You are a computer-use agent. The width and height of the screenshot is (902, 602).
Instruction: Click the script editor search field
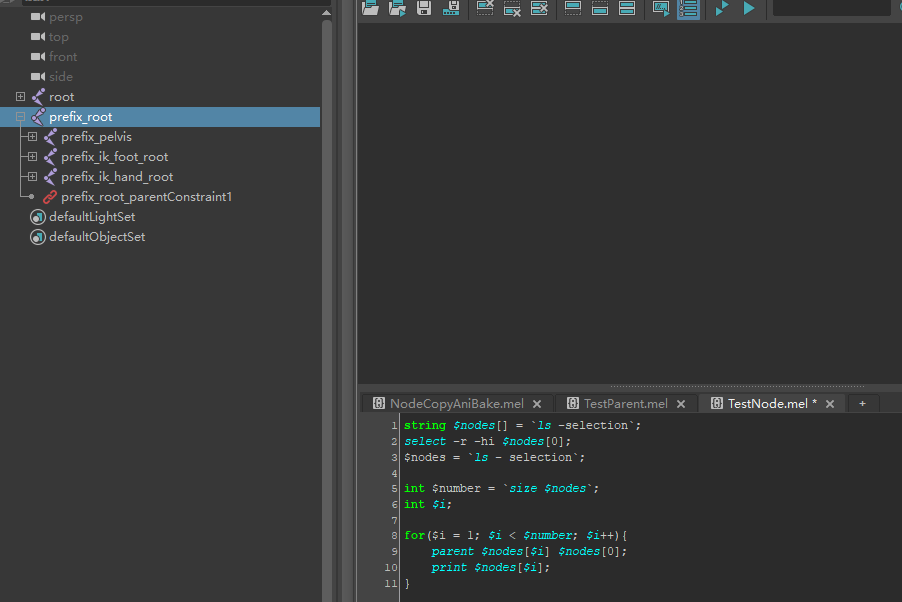[831, 7]
